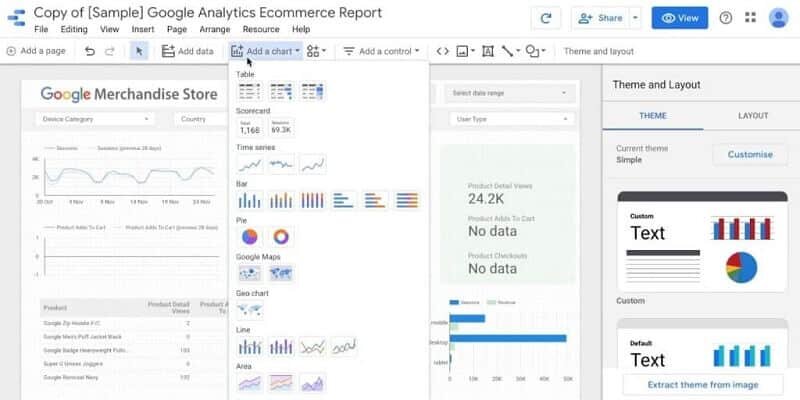Pick the Google Maps bubble map icon

coord(250,273)
